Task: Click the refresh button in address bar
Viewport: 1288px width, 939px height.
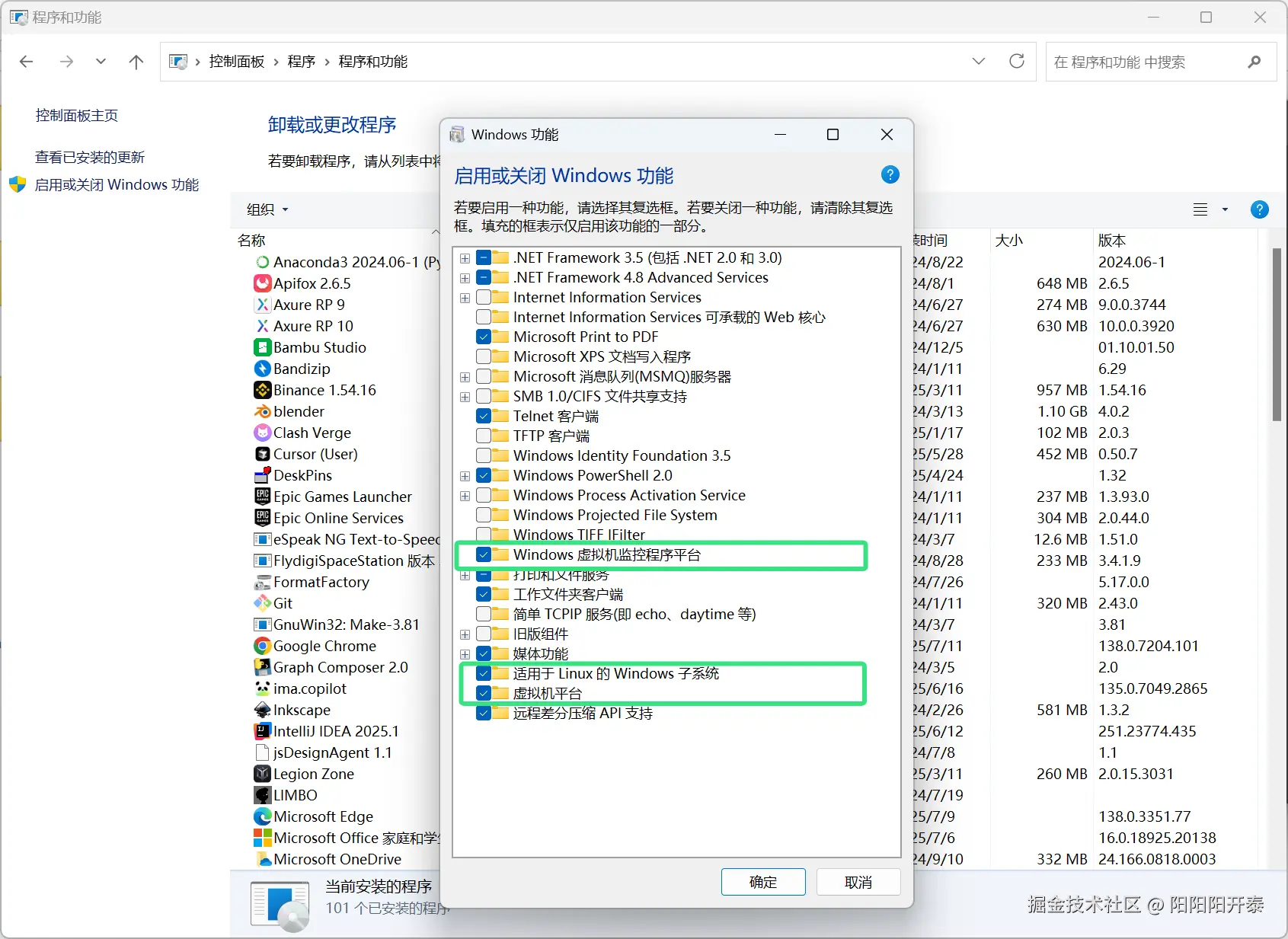Action: pyautogui.click(x=1016, y=62)
